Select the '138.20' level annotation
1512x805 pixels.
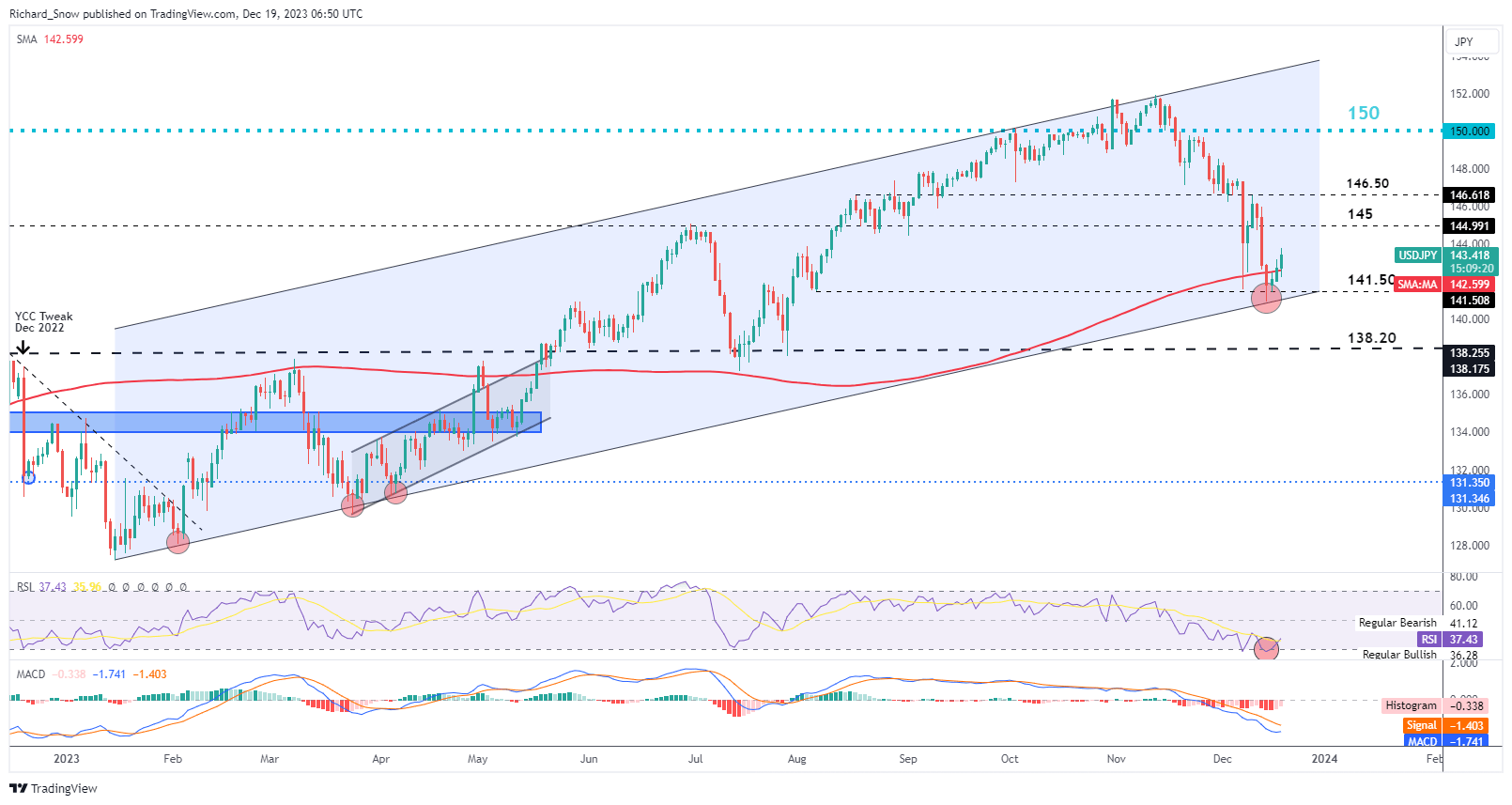(1372, 338)
